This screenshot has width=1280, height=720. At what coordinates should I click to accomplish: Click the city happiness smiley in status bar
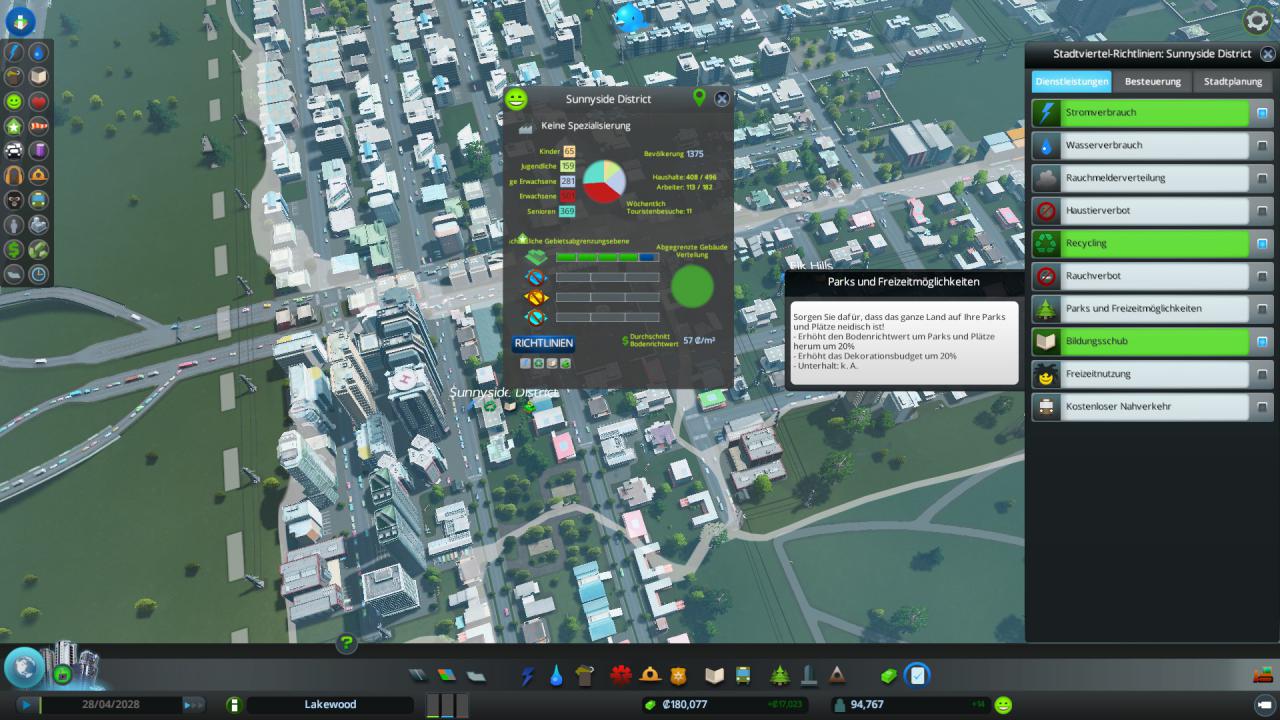tap(1002, 704)
